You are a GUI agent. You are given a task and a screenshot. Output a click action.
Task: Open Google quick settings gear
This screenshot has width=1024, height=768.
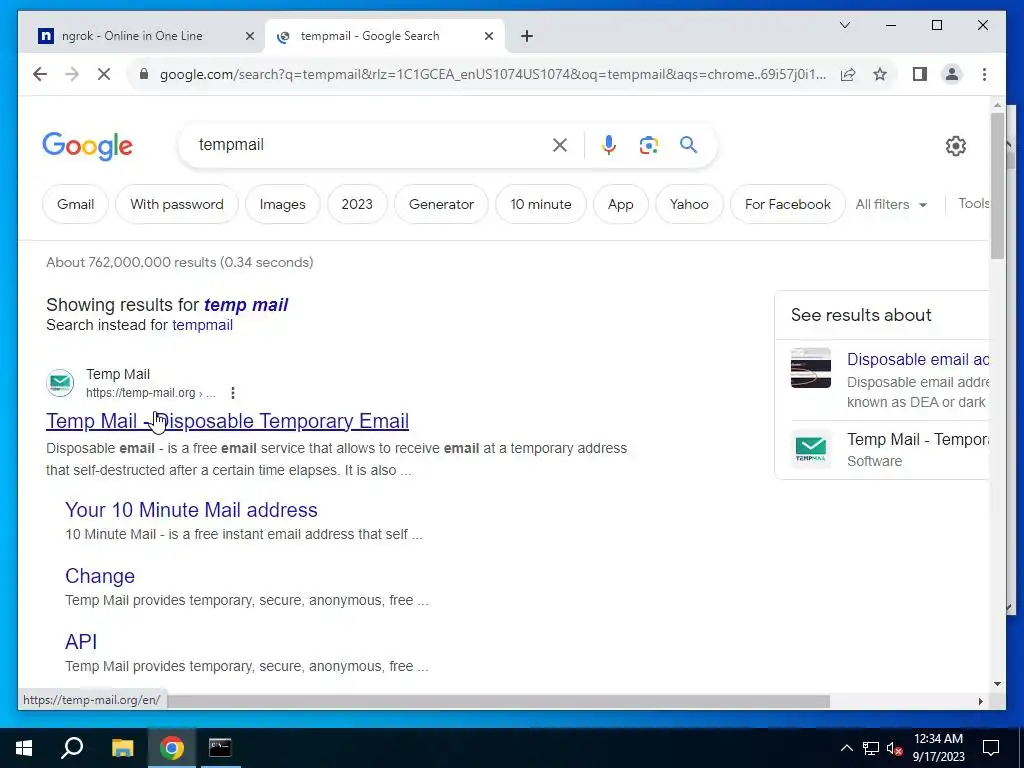955,146
